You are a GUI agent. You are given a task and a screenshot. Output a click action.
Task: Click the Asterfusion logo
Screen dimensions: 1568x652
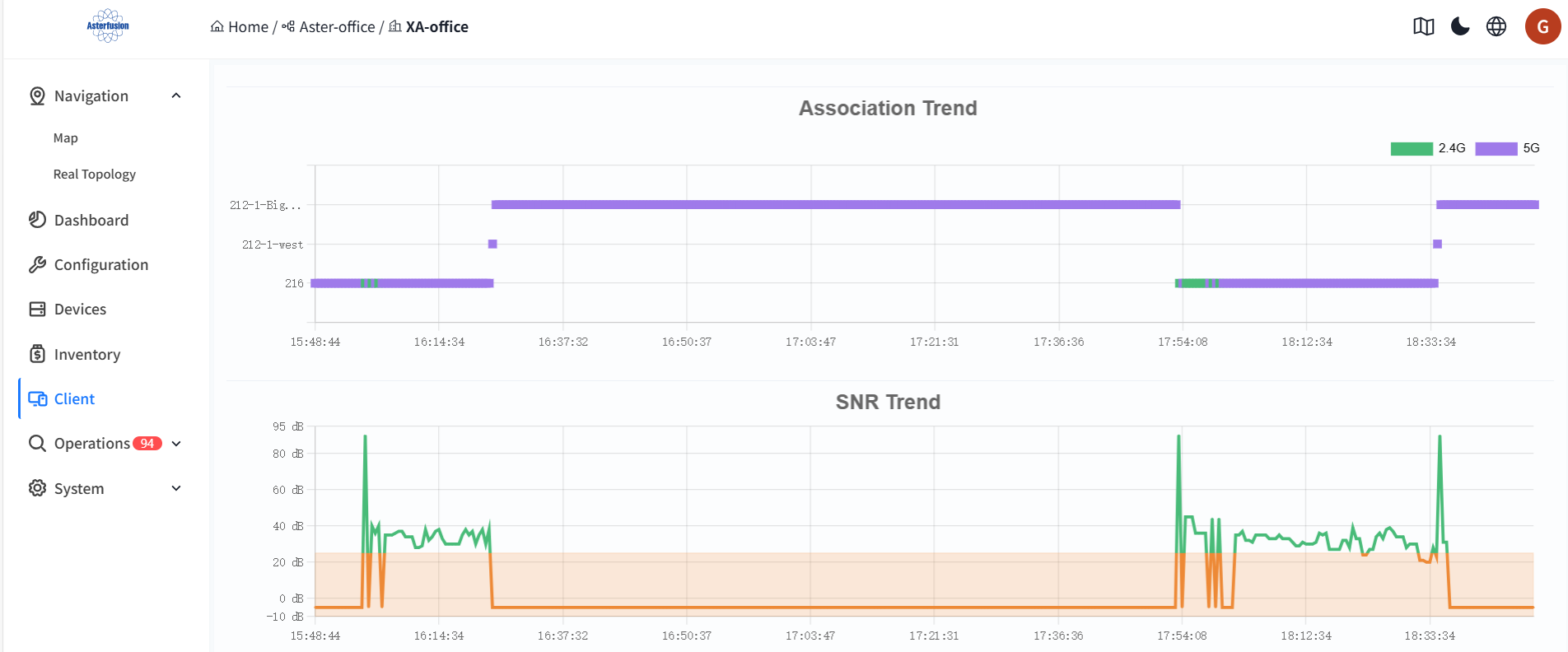[108, 26]
